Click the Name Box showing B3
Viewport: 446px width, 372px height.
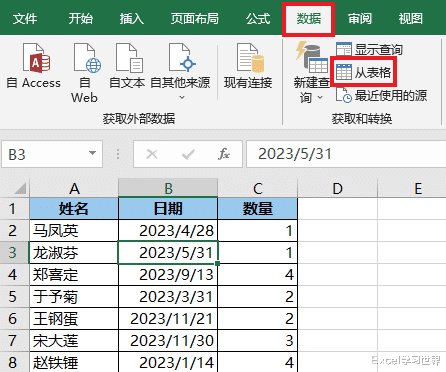52,154
